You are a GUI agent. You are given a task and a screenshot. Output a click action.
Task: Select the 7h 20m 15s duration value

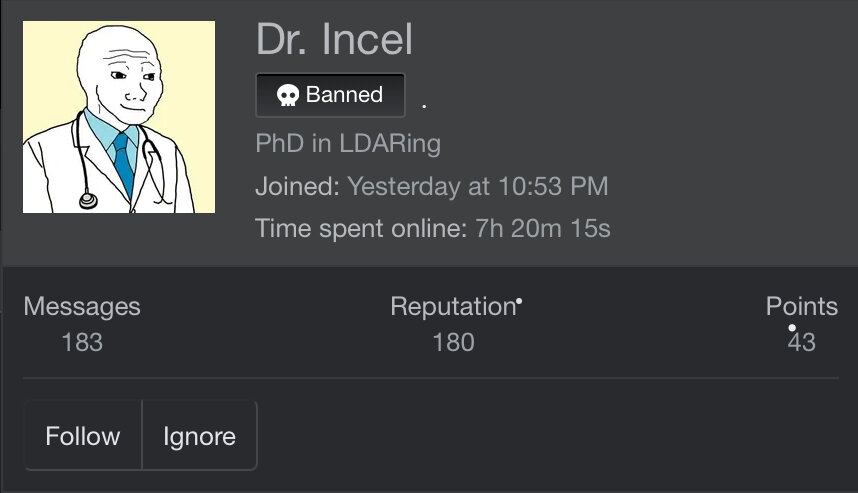[x=543, y=228]
